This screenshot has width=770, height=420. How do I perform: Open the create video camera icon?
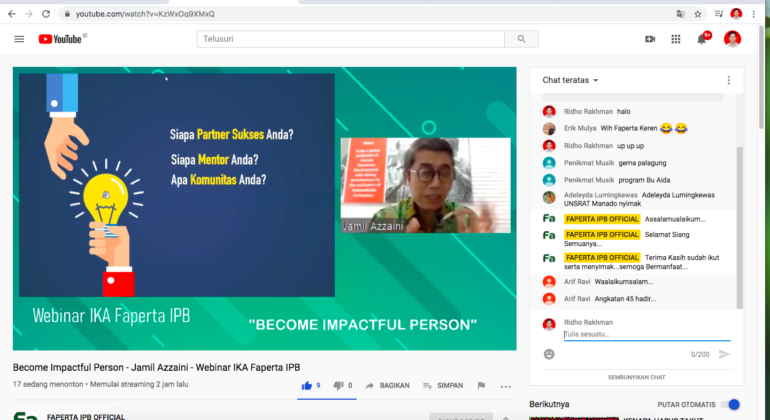click(650, 39)
